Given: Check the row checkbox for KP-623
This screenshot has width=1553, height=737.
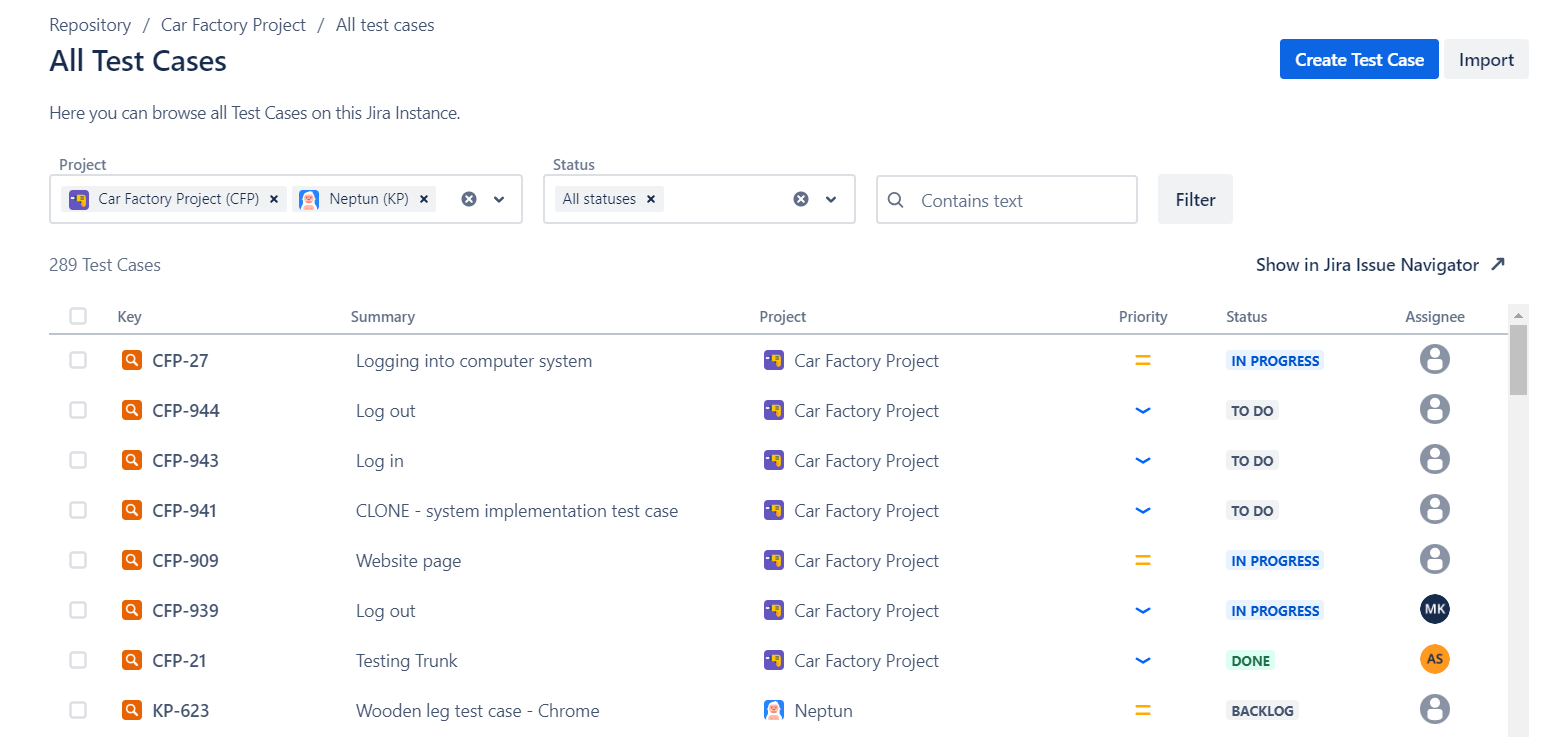Looking at the screenshot, I should pyautogui.click(x=78, y=710).
